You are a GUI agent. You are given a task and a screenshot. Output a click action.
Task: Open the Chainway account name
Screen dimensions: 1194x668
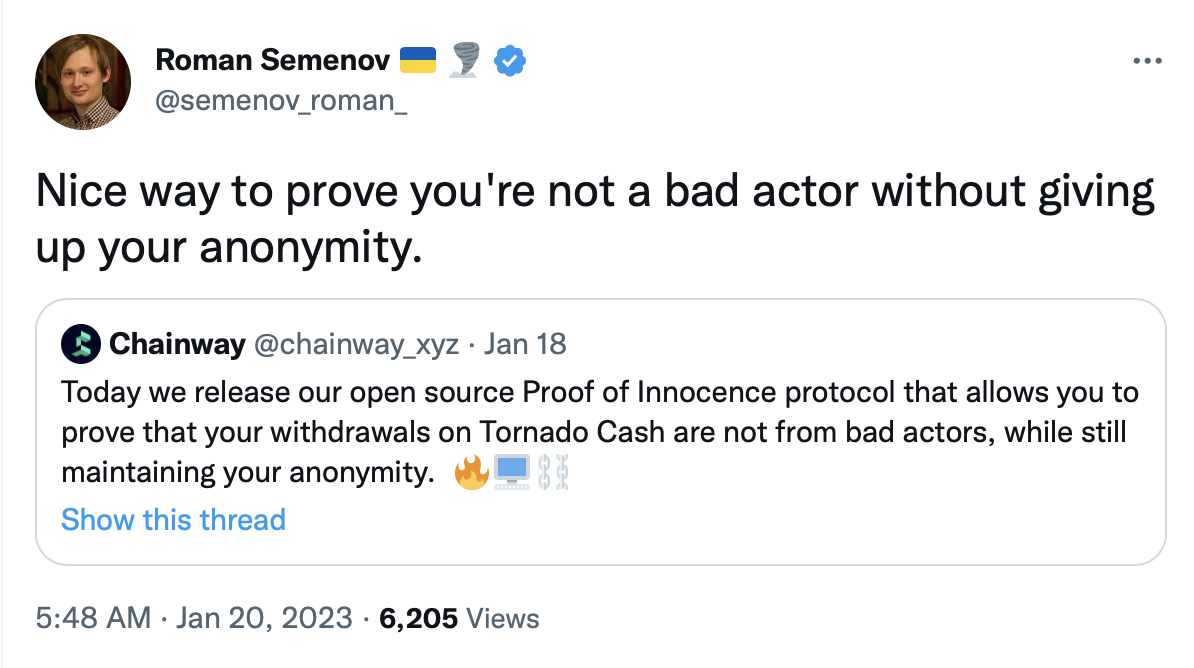tap(177, 345)
